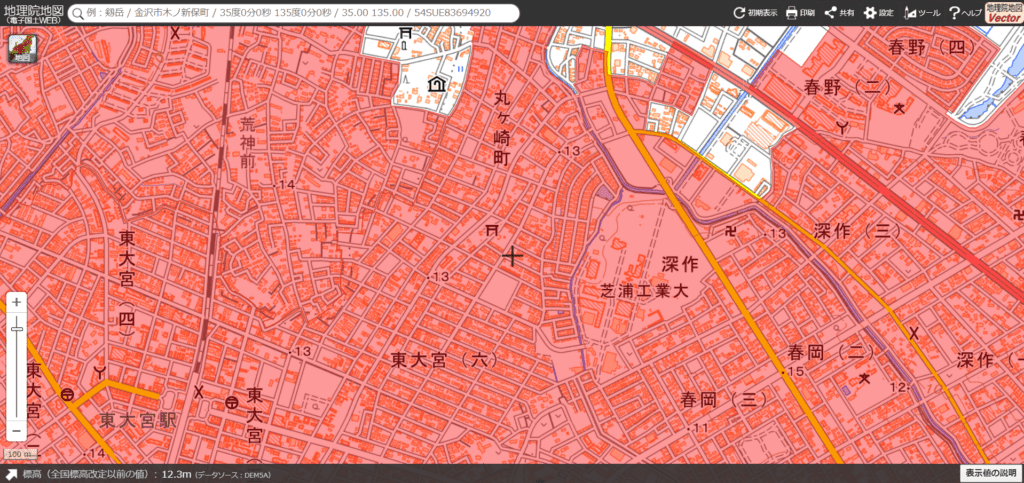The height and width of the screenshot is (483, 1024).
Task: Open 設定 settings gear menu
Action: pyautogui.click(x=878, y=13)
